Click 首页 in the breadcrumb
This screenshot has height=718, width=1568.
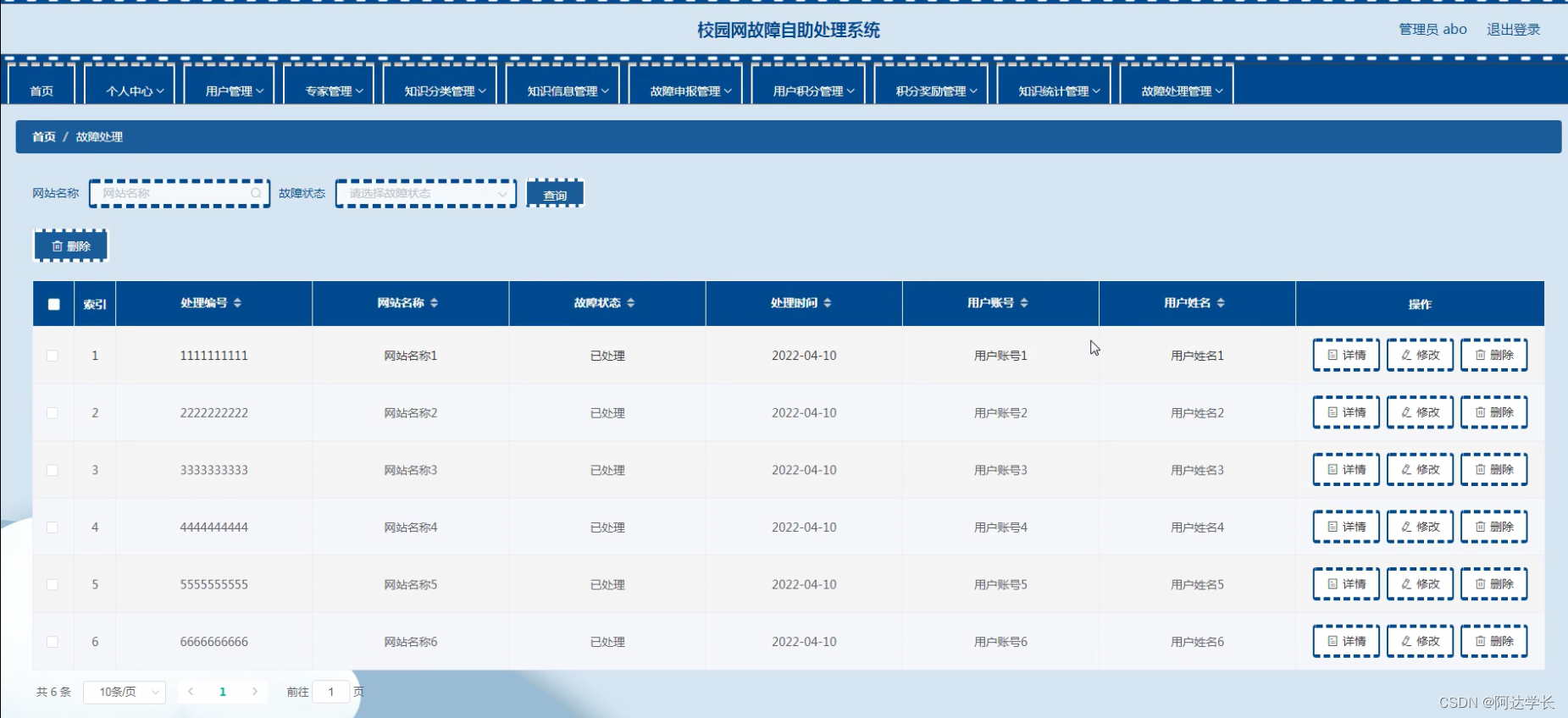[x=44, y=136]
